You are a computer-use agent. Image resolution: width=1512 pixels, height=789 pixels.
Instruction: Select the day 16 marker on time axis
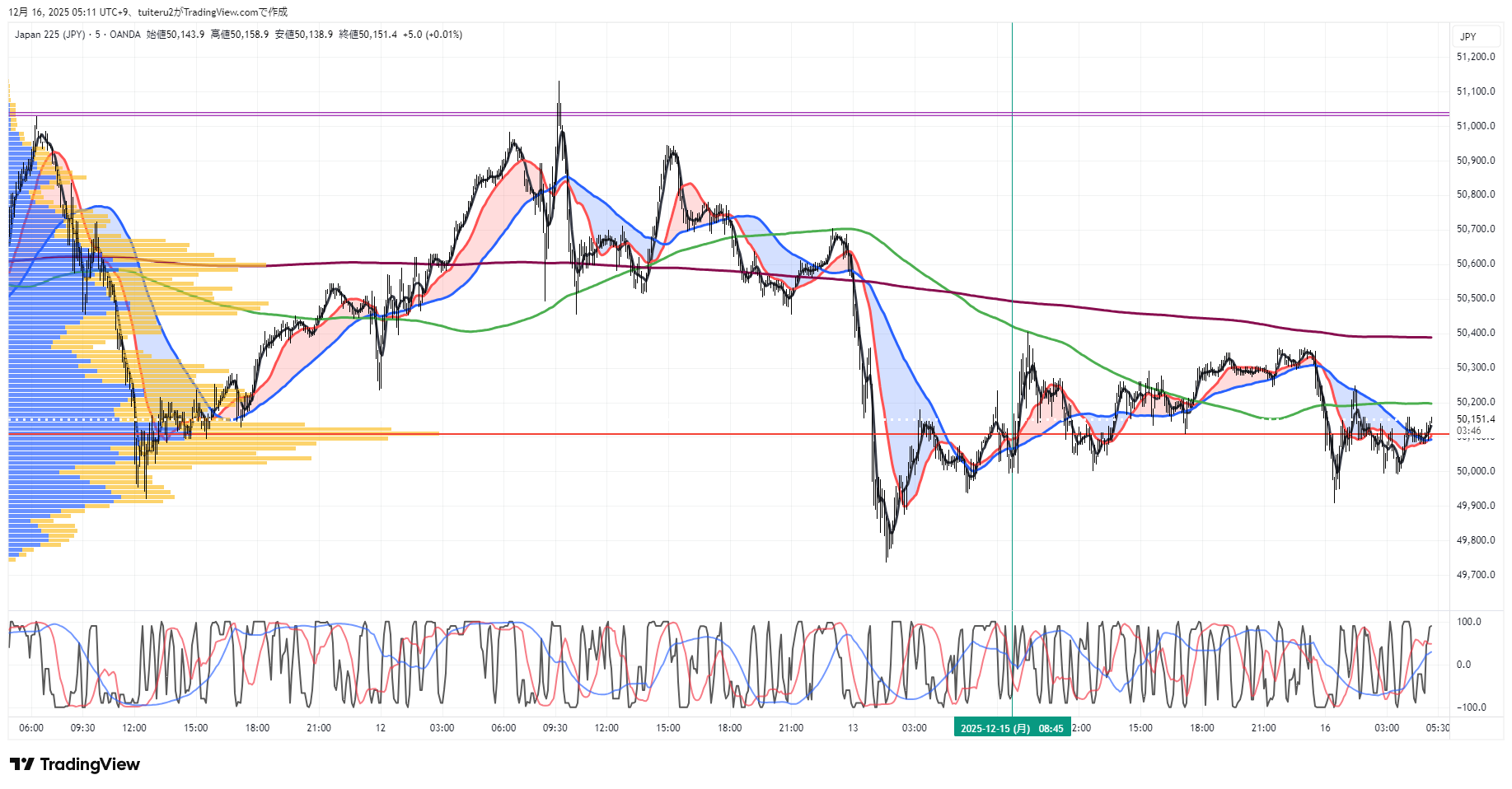click(1325, 728)
